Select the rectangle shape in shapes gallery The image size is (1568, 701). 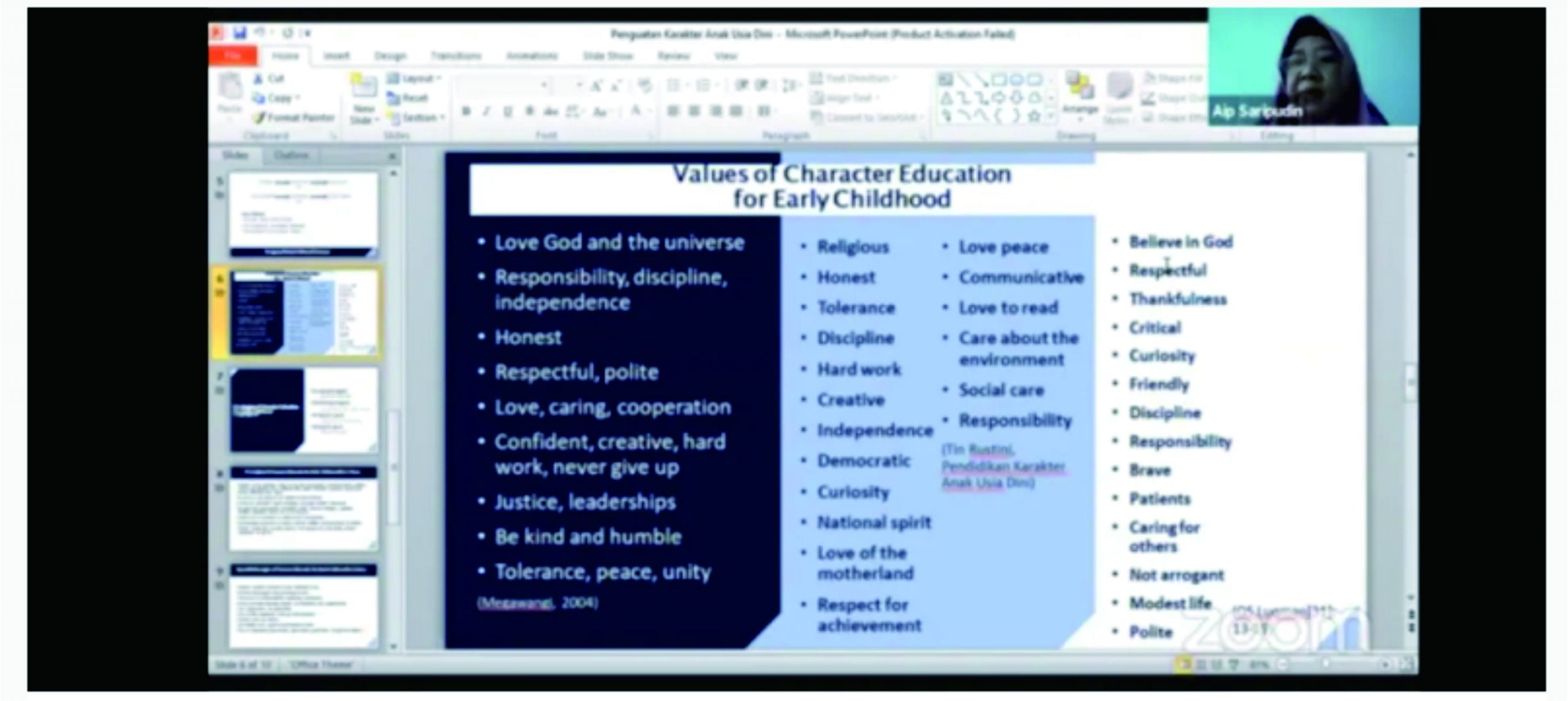click(x=999, y=79)
